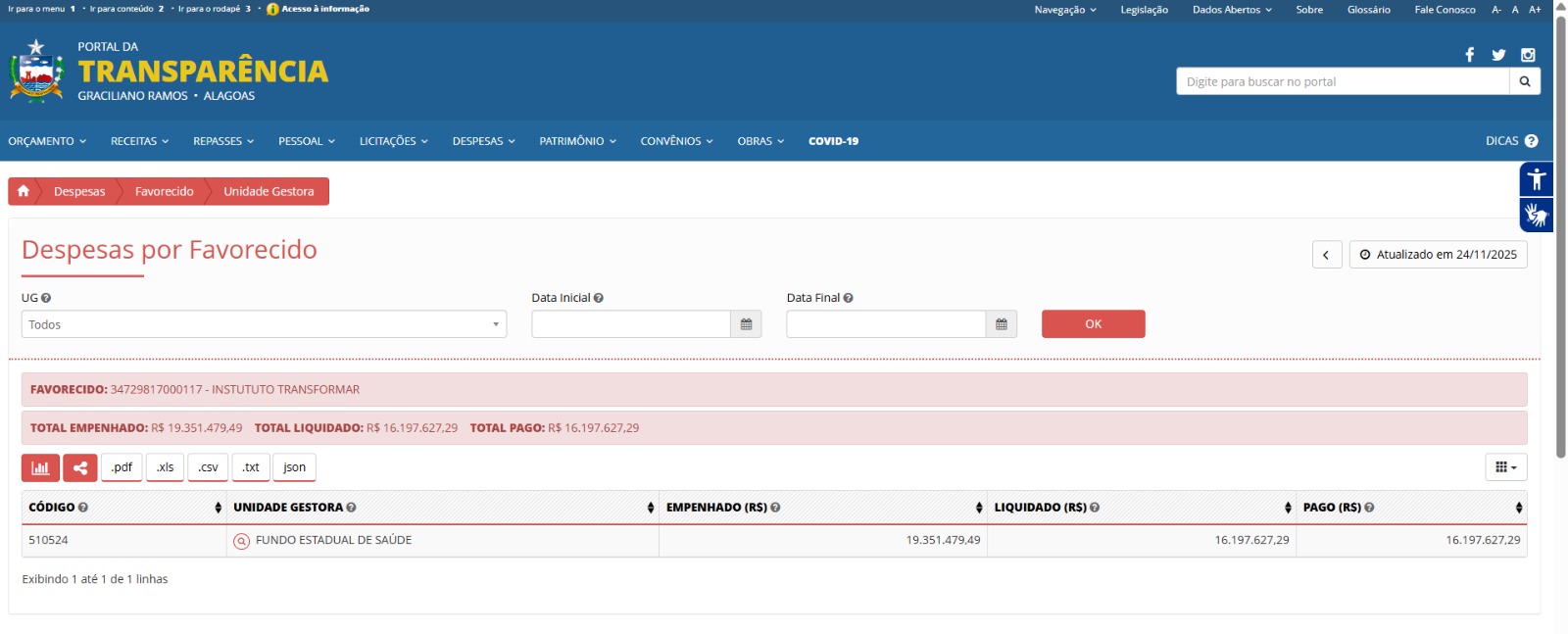The height and width of the screenshot is (634, 1568).
Task: Open Data Inicial calendar picker
Action: coord(746,324)
